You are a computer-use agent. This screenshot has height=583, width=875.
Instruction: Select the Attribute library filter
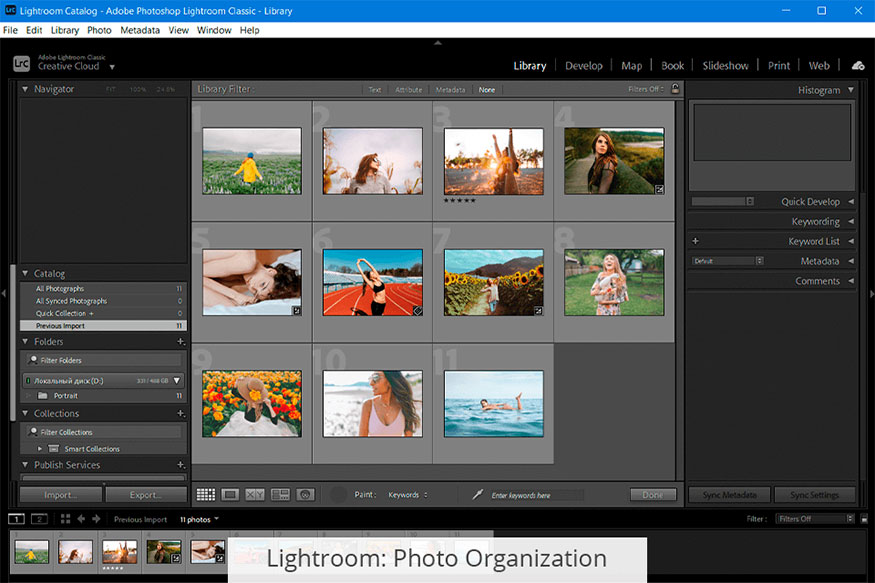[x=408, y=89]
